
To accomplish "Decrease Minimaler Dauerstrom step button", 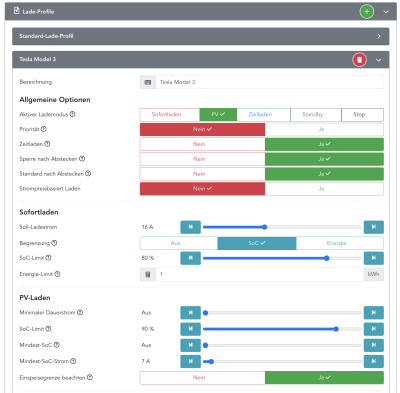I will [191, 313].
